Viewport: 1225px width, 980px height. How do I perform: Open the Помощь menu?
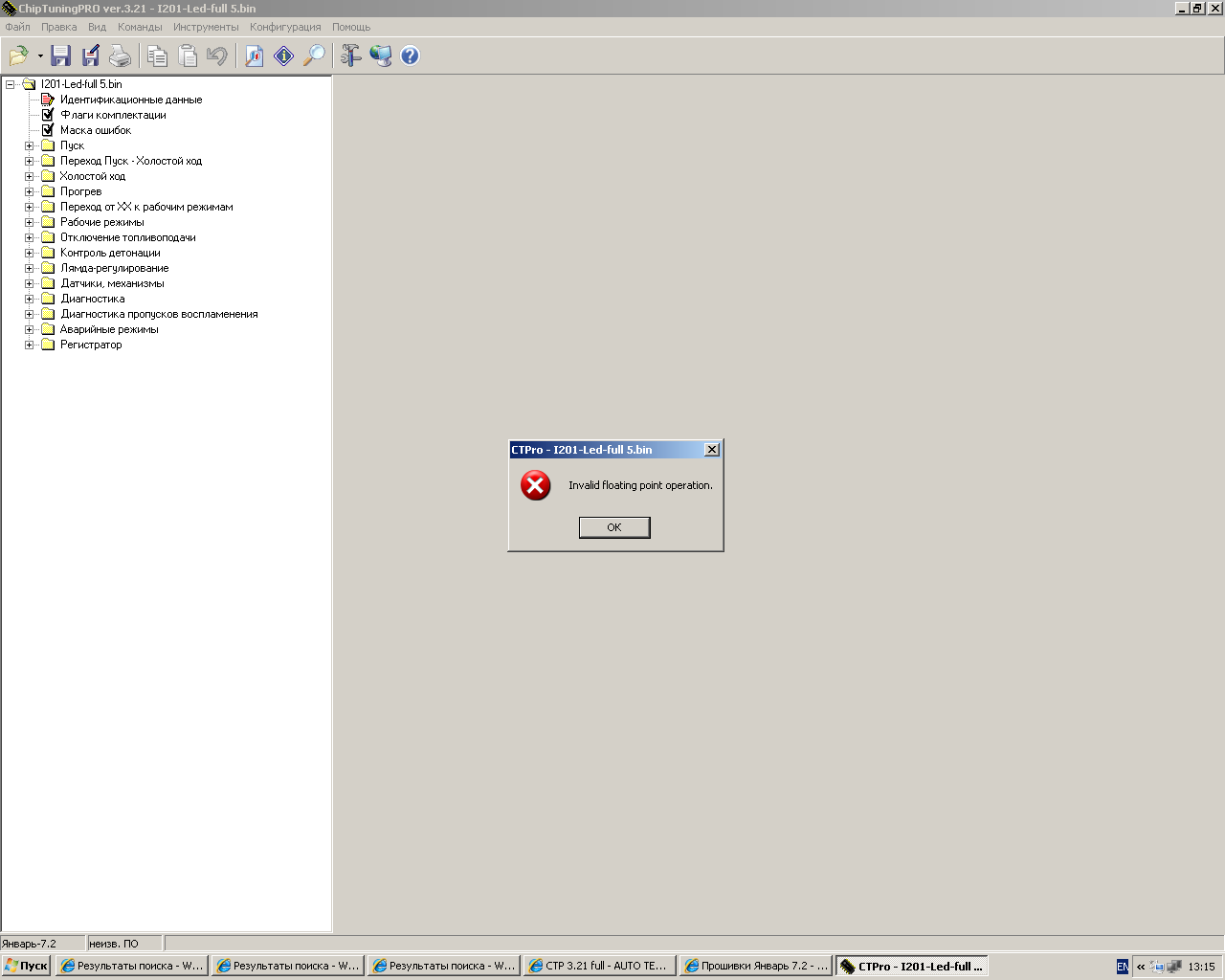(351, 27)
